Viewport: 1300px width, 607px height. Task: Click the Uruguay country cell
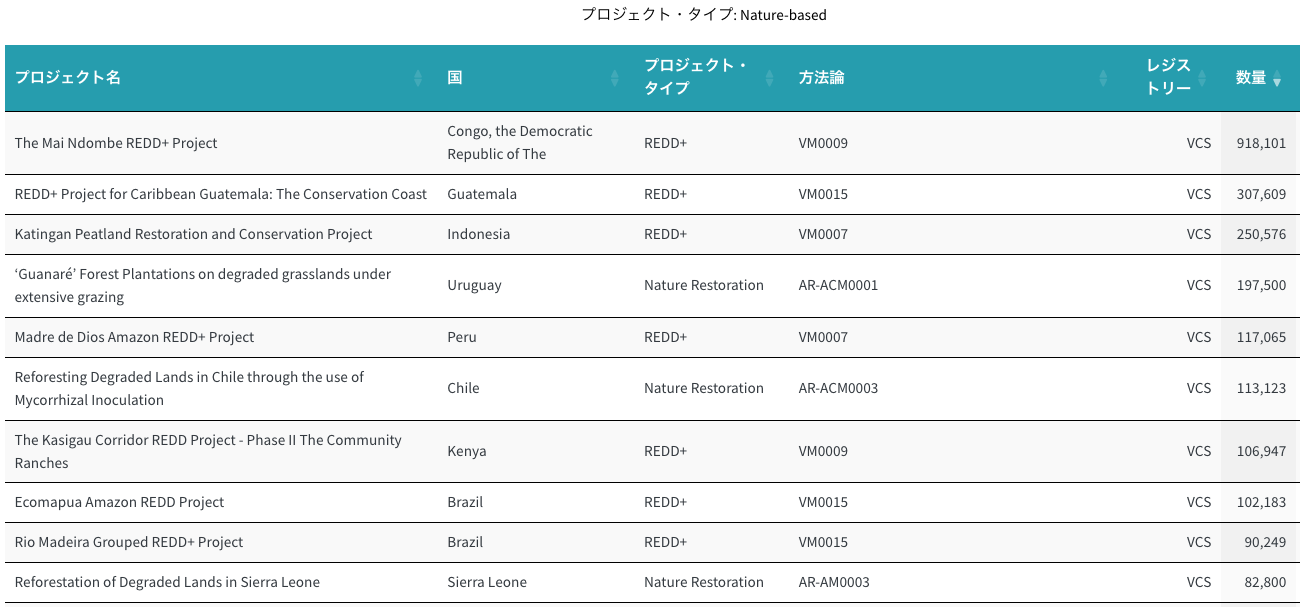point(474,285)
